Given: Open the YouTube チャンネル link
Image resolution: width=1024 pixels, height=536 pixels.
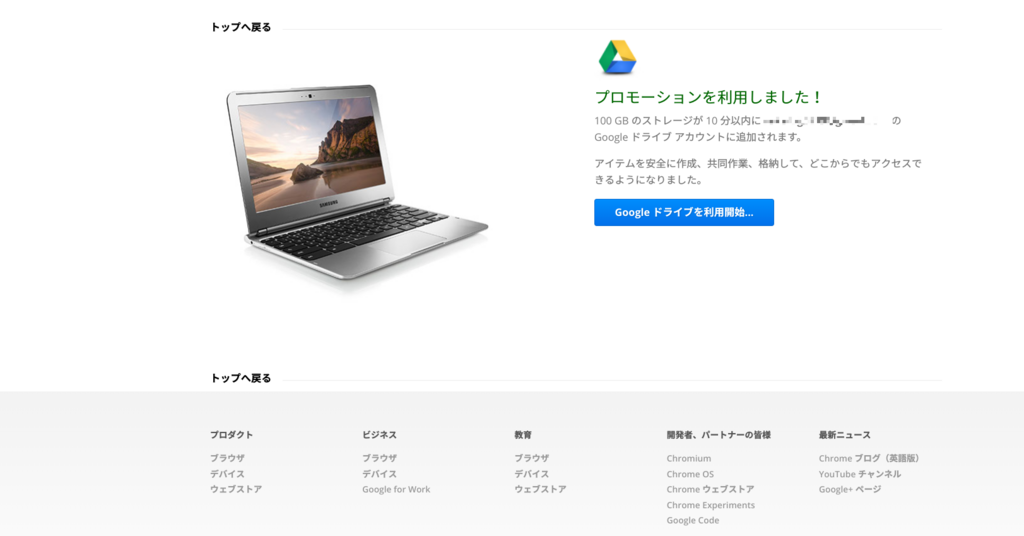Looking at the screenshot, I should 860,474.
